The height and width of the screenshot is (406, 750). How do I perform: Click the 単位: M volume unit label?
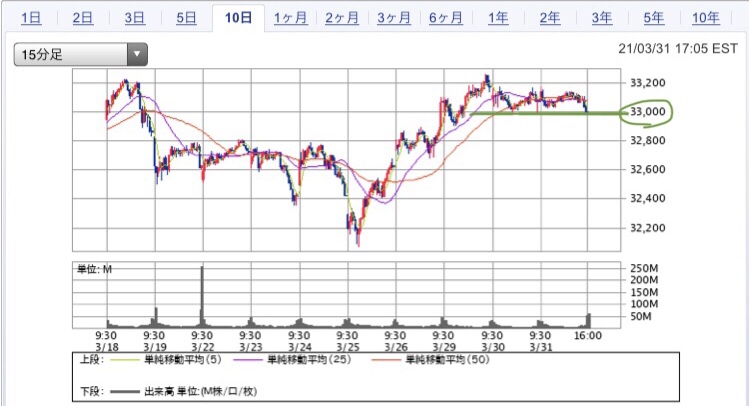pyautogui.click(x=94, y=270)
